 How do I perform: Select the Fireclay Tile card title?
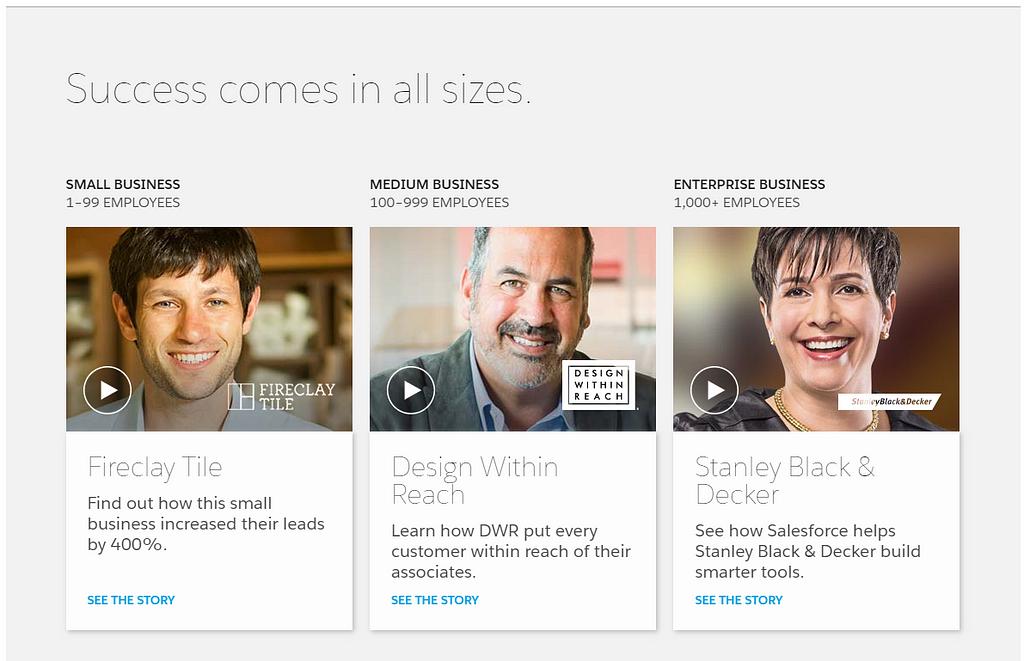155,467
